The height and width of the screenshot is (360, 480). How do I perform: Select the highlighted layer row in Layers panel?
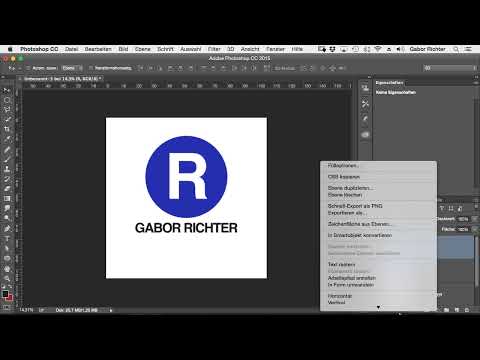coord(455,247)
